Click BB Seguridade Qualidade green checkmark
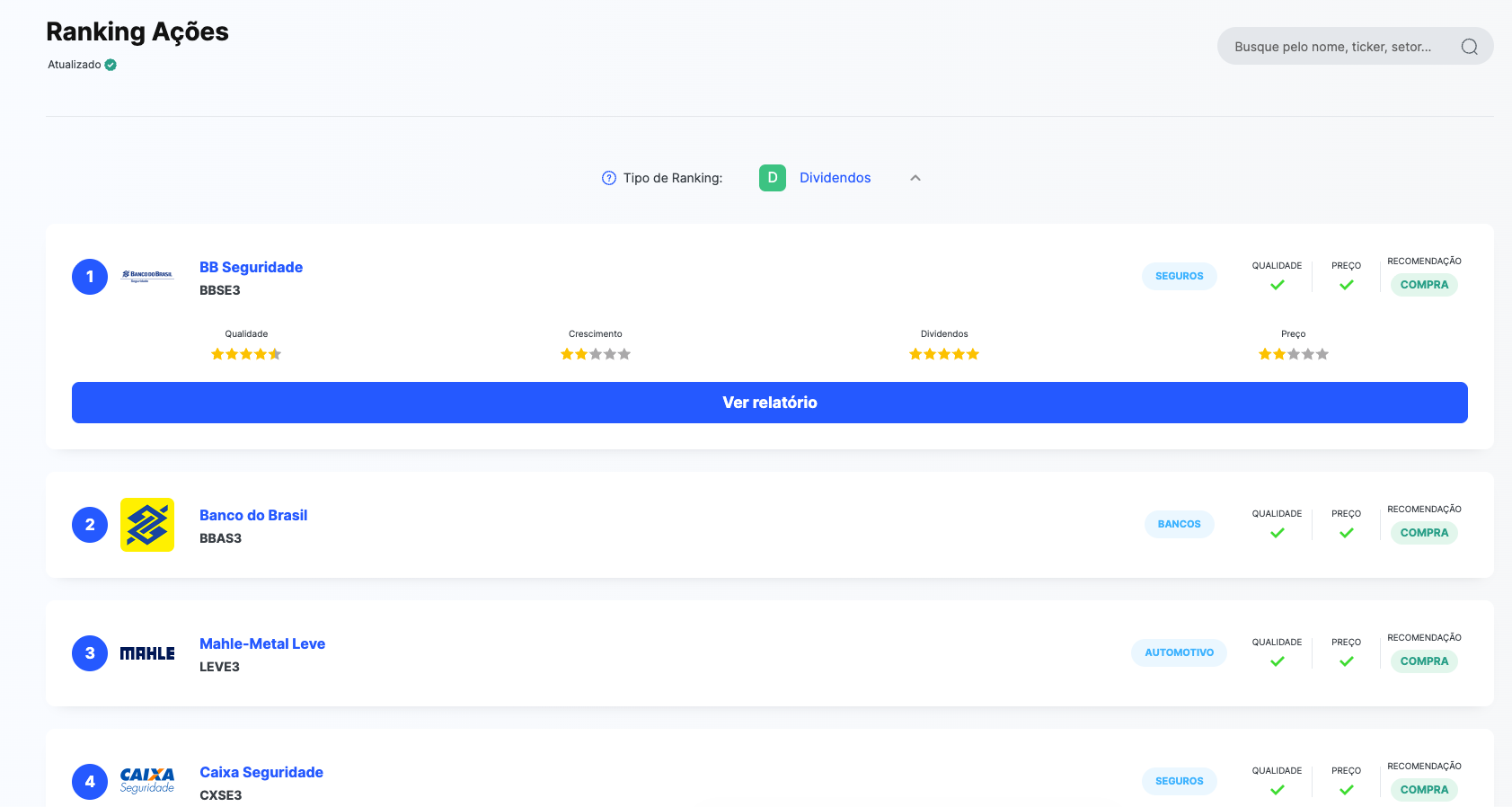The width and height of the screenshot is (1512, 807). 1278,285
